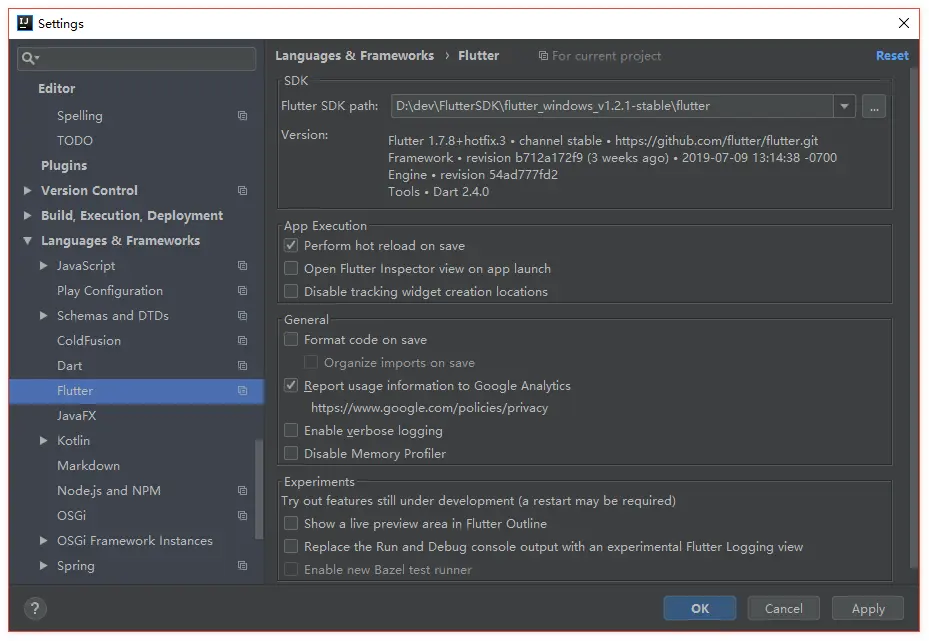929x641 pixels.
Task: Browse for SDK path with ellipsis button
Action: click(x=874, y=107)
